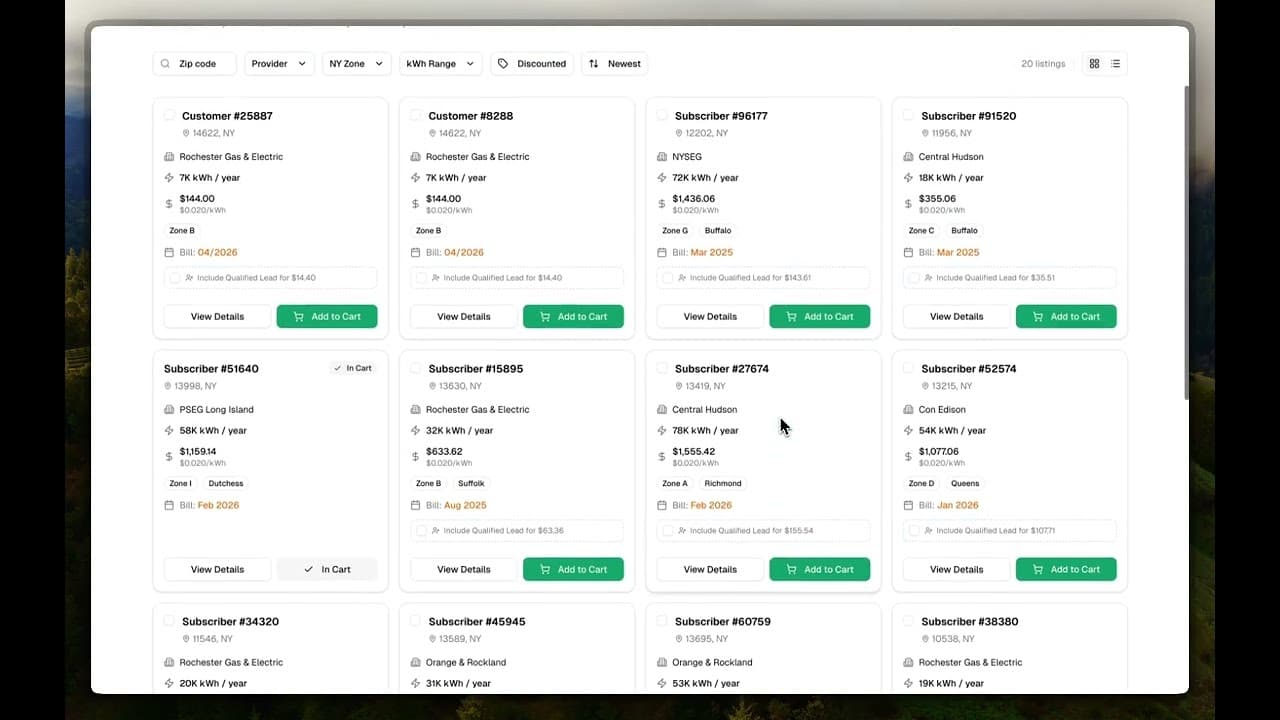Click provider icon beside Orange & Rockland on Subscriber #45945
1280x720 pixels.
click(x=415, y=663)
